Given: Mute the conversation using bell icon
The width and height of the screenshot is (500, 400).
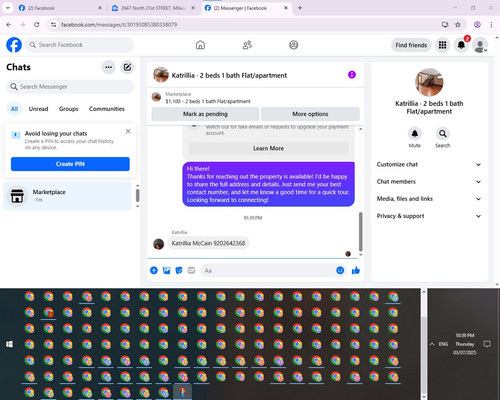Looking at the screenshot, I should (415, 134).
